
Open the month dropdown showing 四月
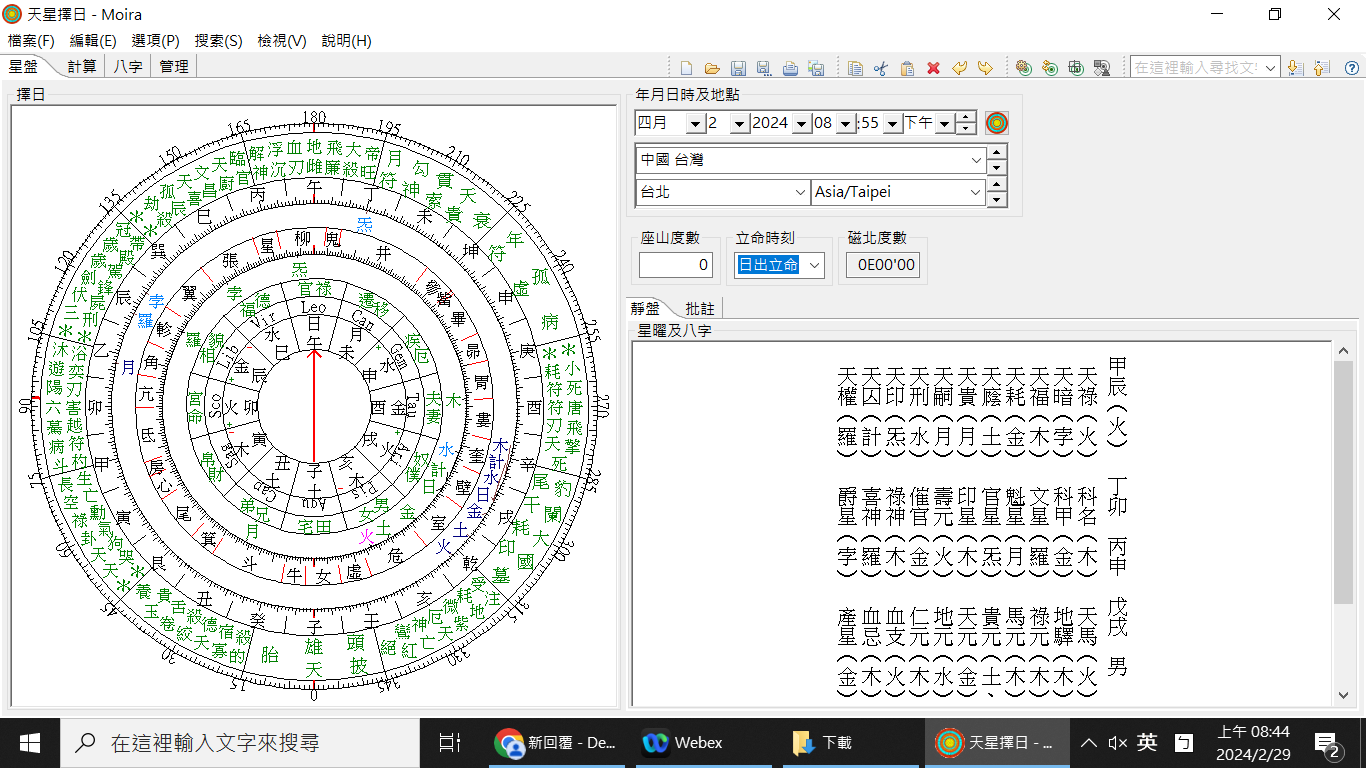click(x=695, y=123)
